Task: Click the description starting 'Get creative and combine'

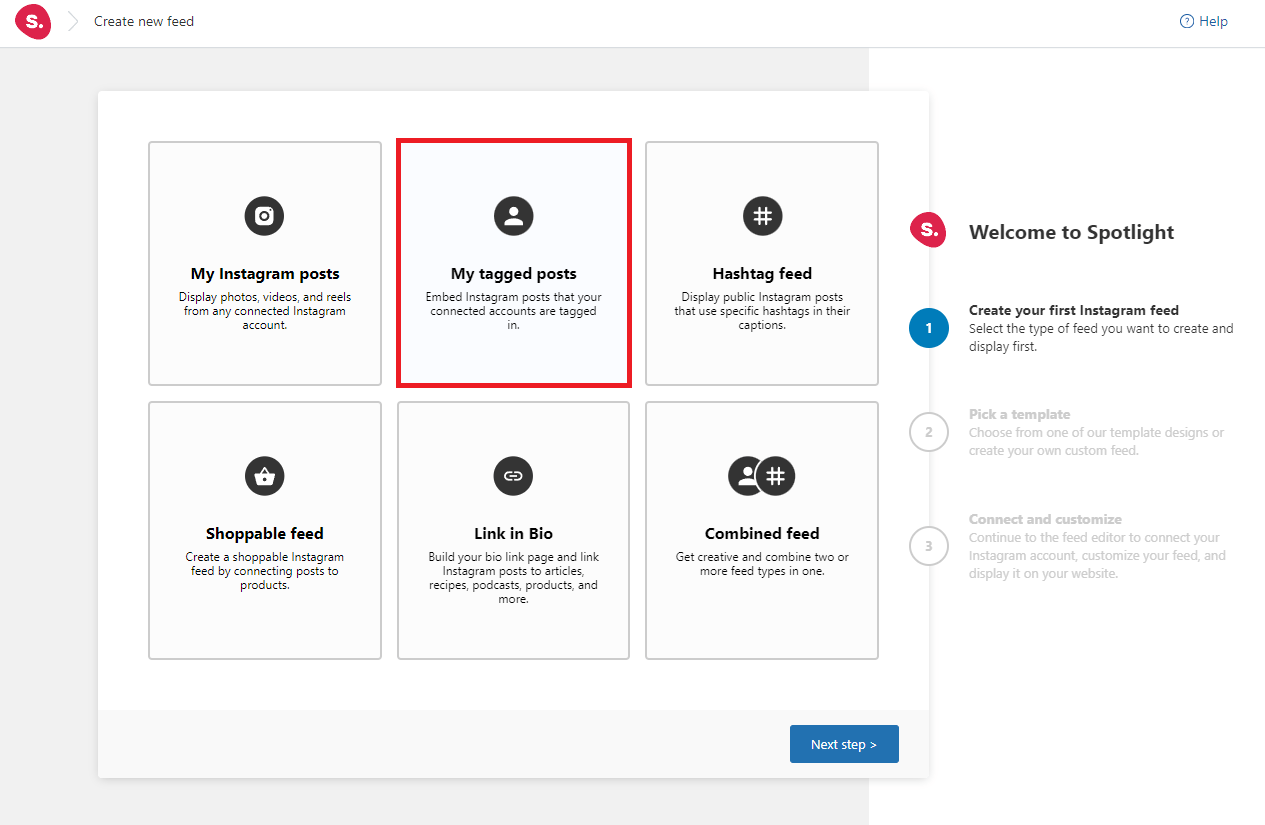Action: coord(762,564)
